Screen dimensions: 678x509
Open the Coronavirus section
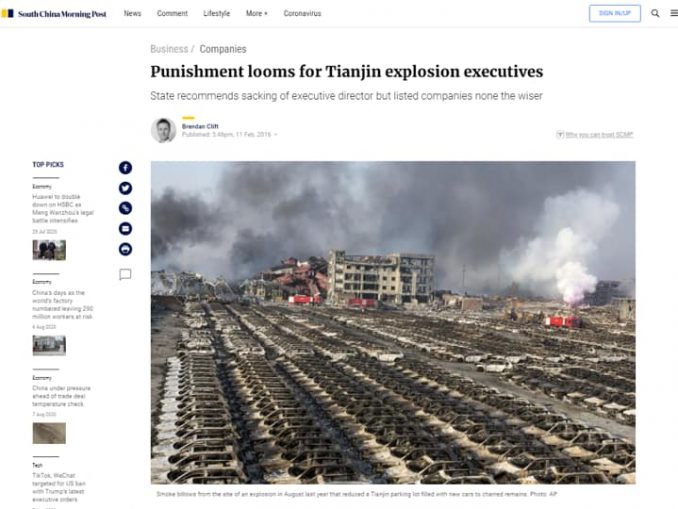[x=302, y=13]
